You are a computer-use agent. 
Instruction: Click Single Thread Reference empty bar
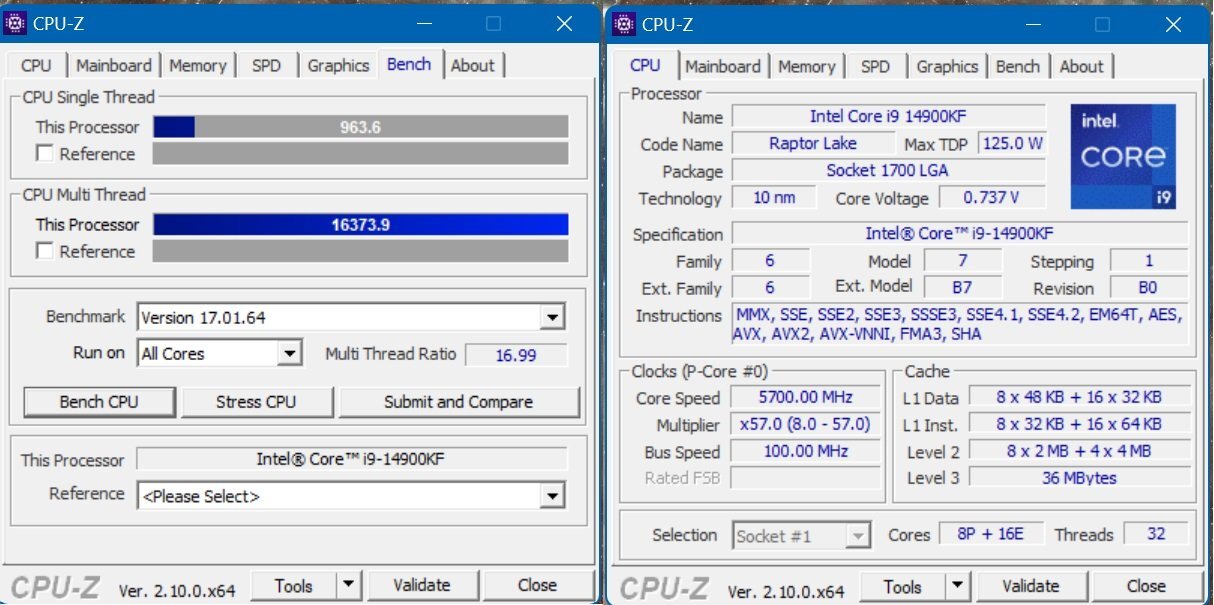[360, 154]
